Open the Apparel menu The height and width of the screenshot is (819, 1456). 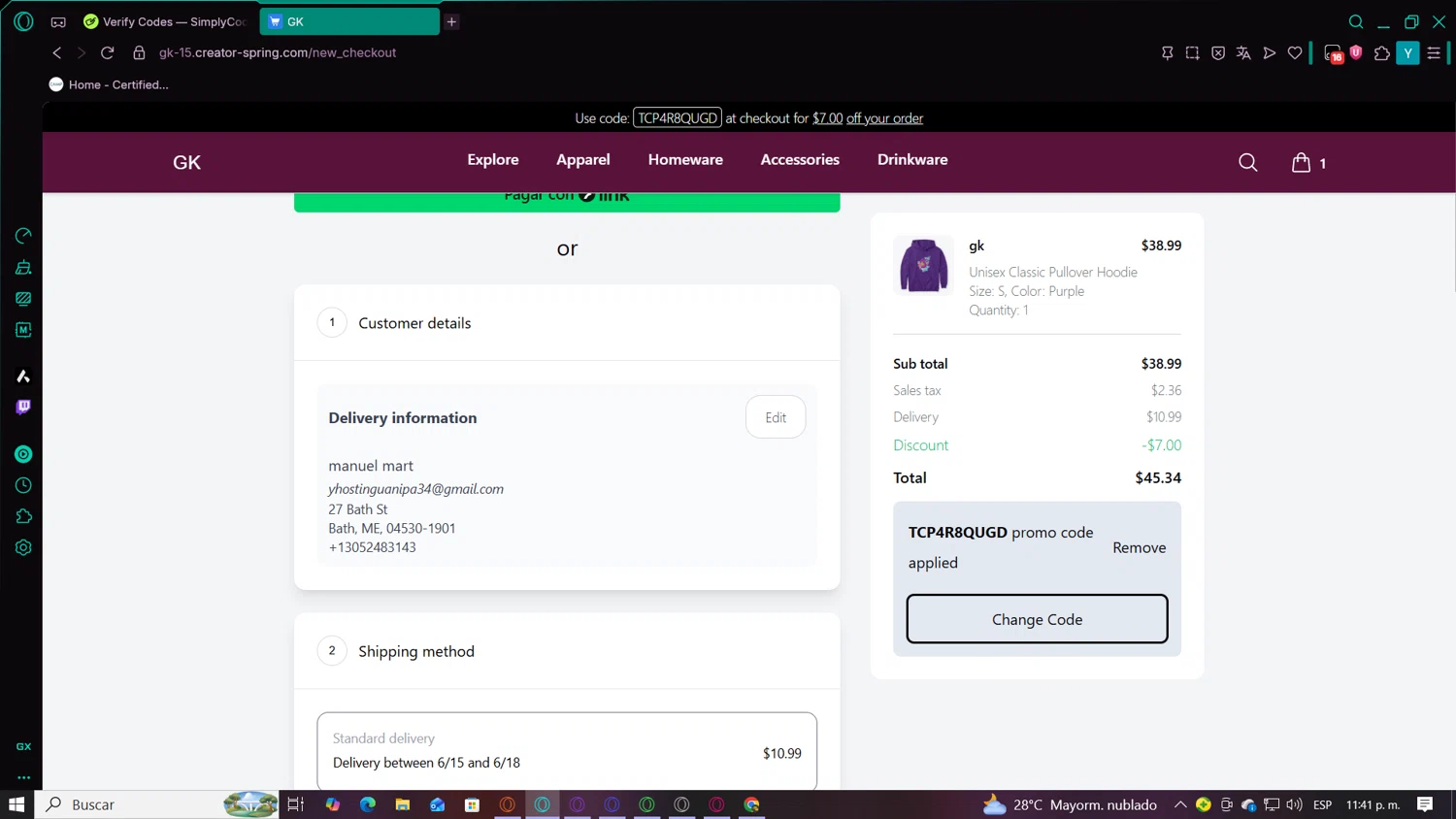coord(583,160)
